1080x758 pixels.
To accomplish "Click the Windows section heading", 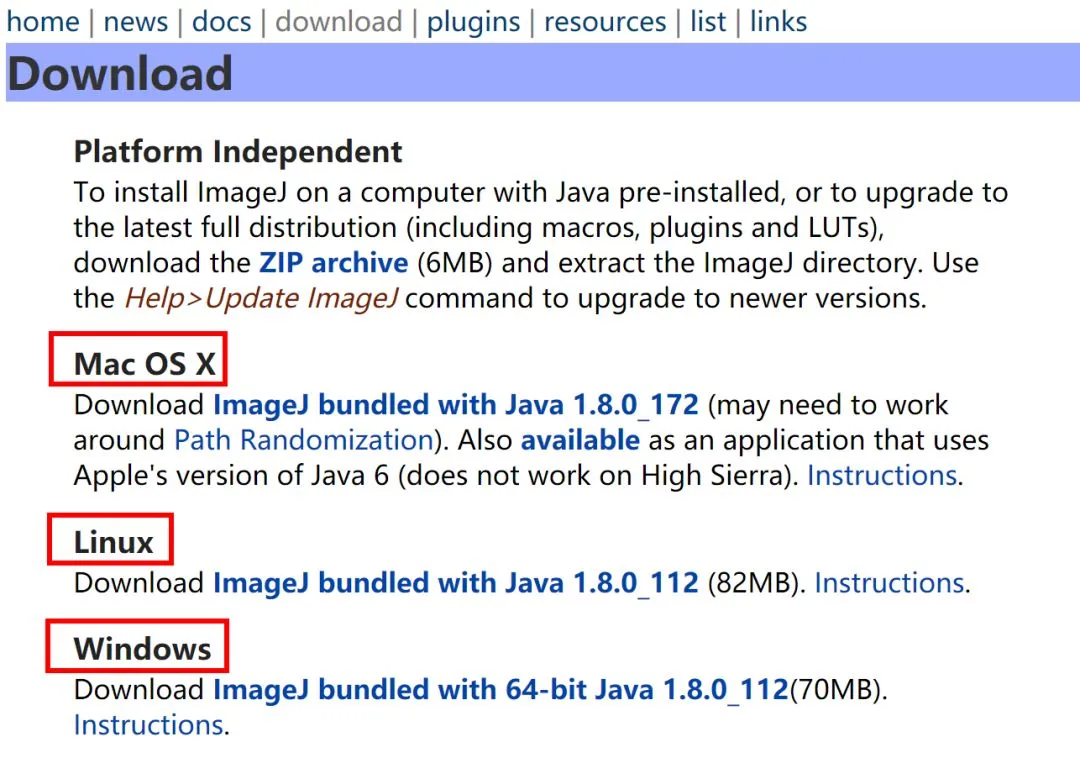I will (x=143, y=648).
